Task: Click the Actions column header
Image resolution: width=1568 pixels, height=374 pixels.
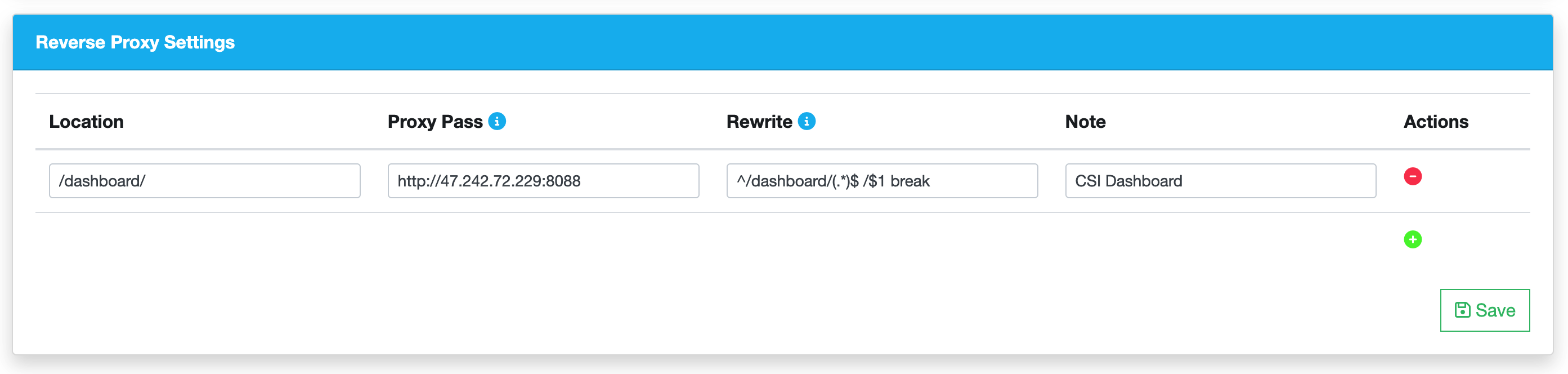Action: pos(1435,122)
